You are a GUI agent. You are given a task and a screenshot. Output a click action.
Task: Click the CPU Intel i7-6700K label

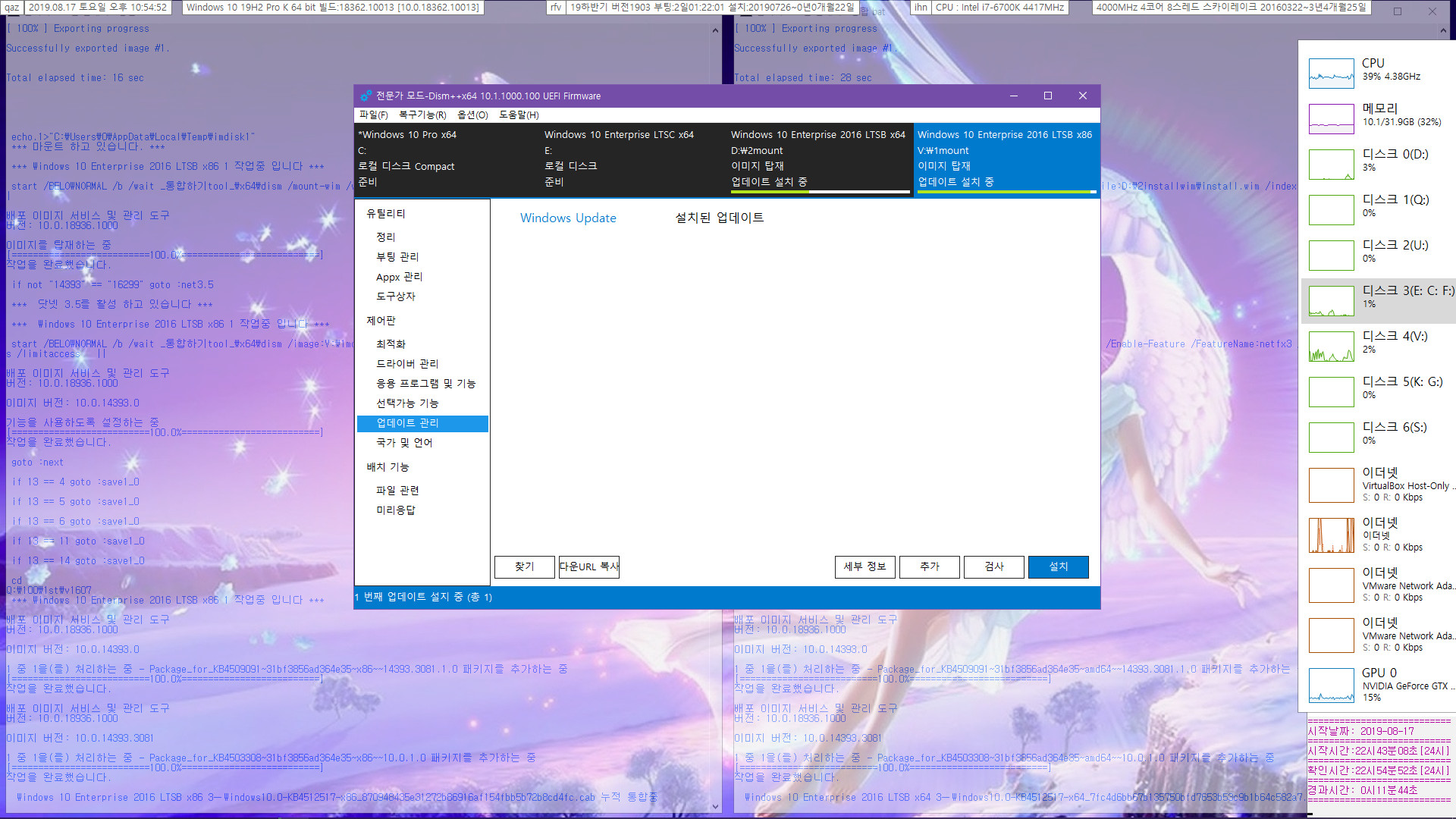click(x=1001, y=8)
